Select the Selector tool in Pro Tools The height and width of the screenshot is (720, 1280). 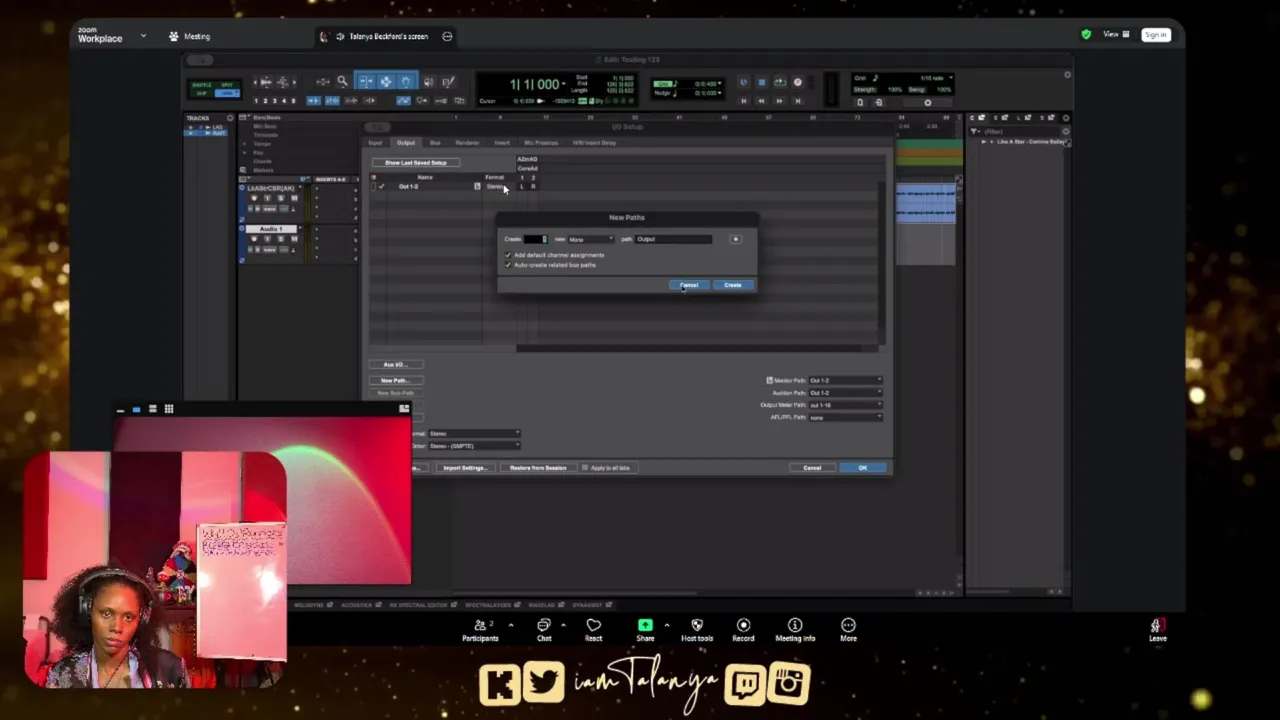point(386,82)
